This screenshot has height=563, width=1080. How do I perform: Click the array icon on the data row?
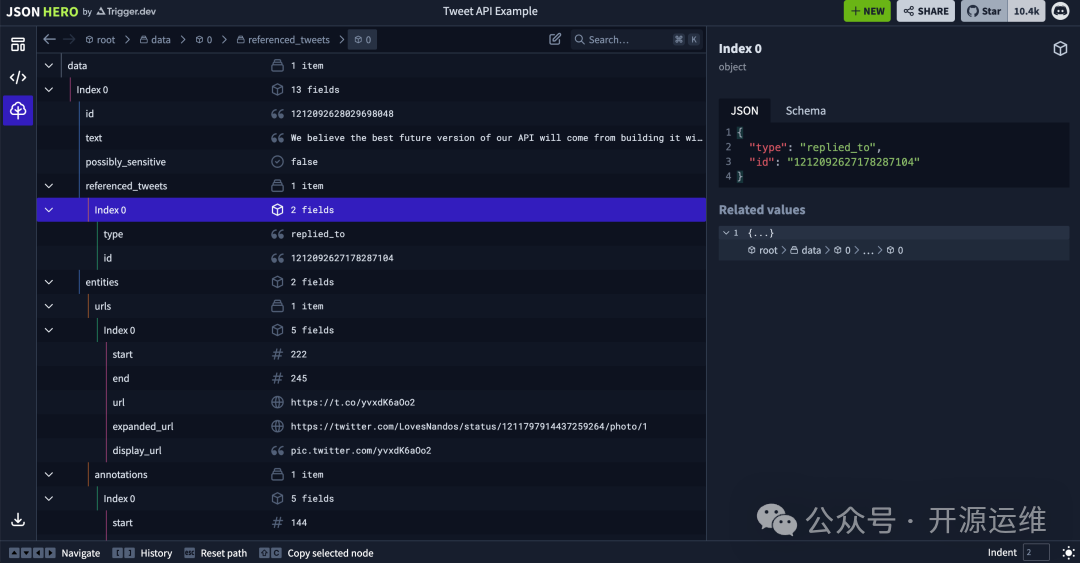[278, 65]
